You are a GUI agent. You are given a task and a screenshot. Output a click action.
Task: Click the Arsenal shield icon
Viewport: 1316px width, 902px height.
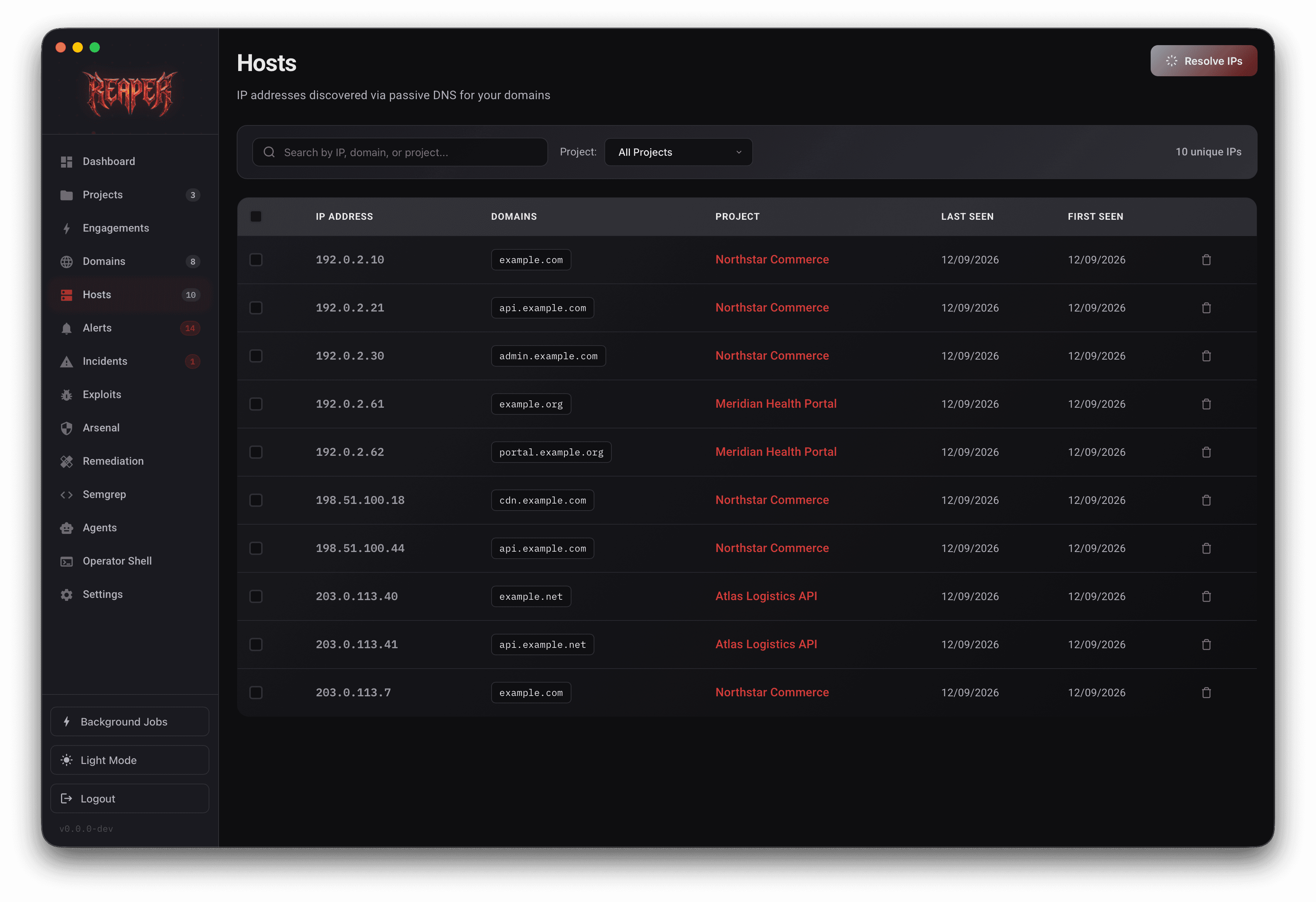click(x=66, y=428)
